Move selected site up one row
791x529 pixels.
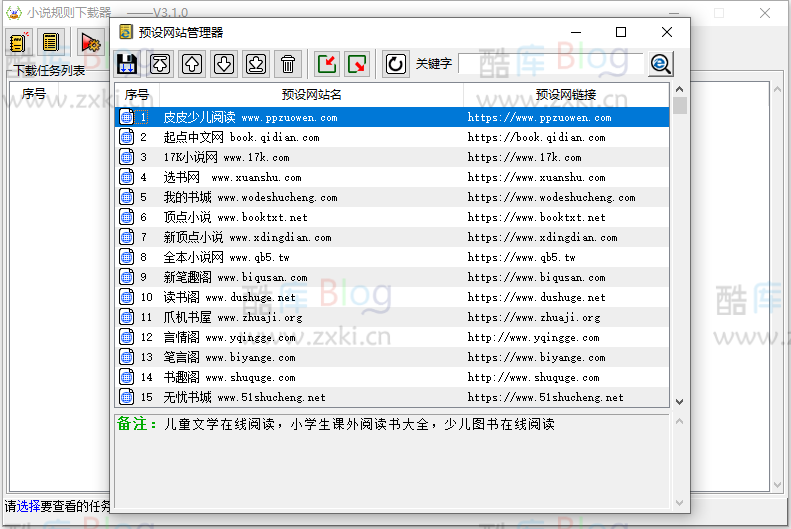(x=192, y=64)
